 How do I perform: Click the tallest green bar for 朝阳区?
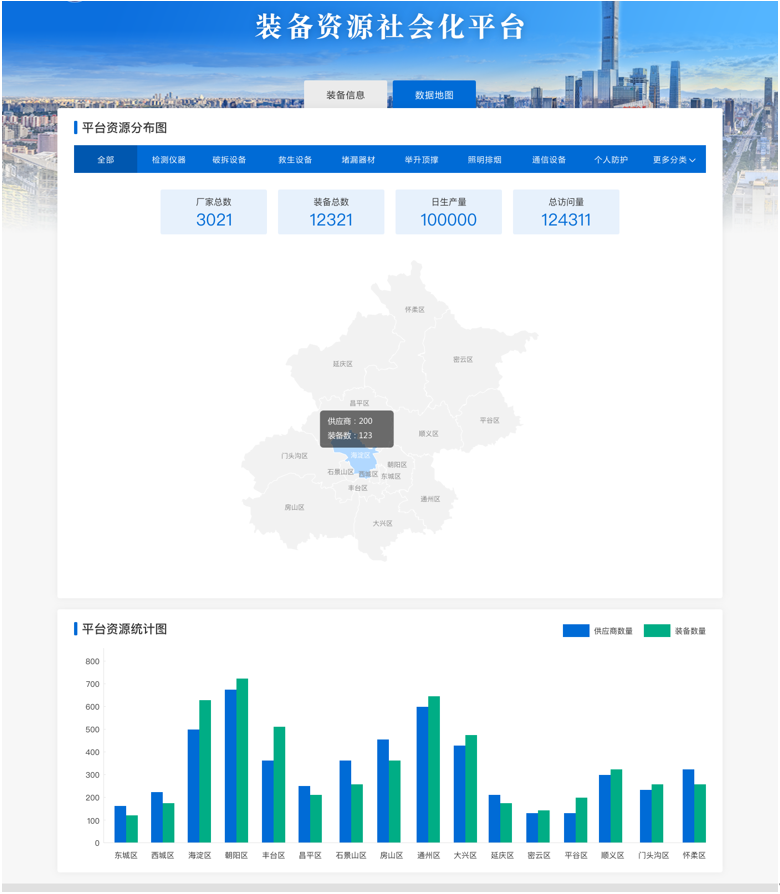[242, 760]
